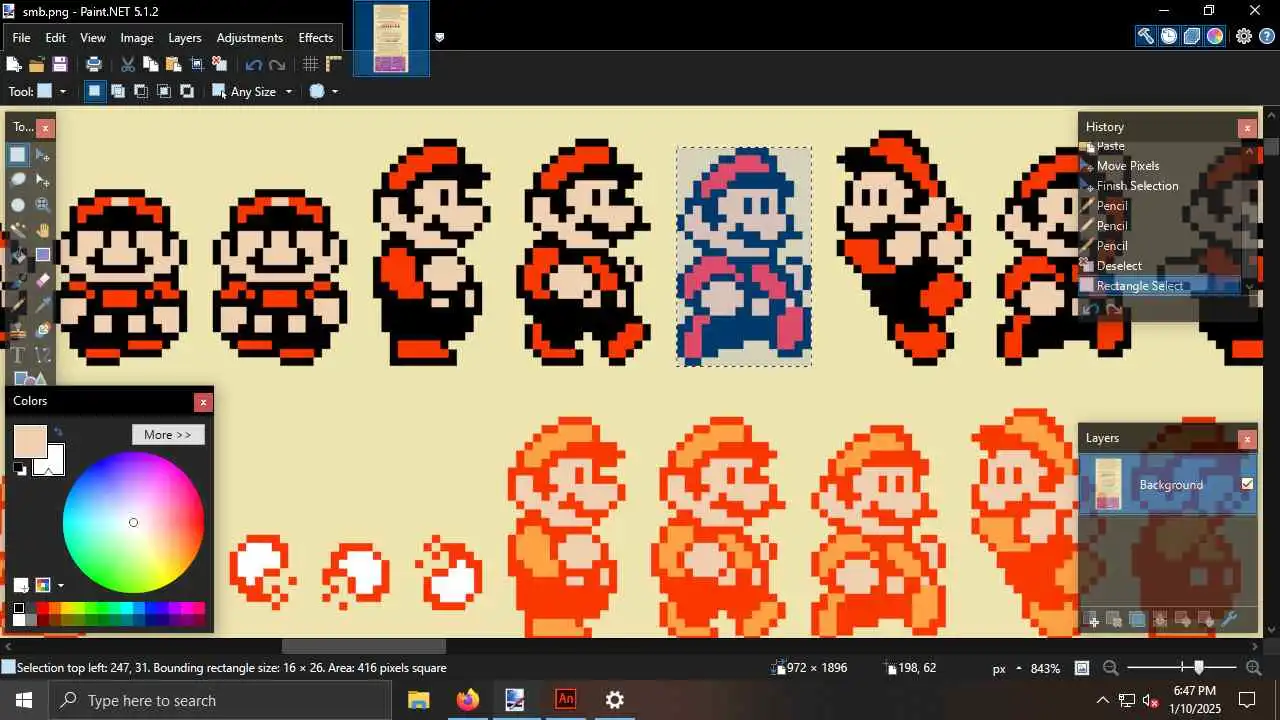Open the Effects menu

[316, 38]
